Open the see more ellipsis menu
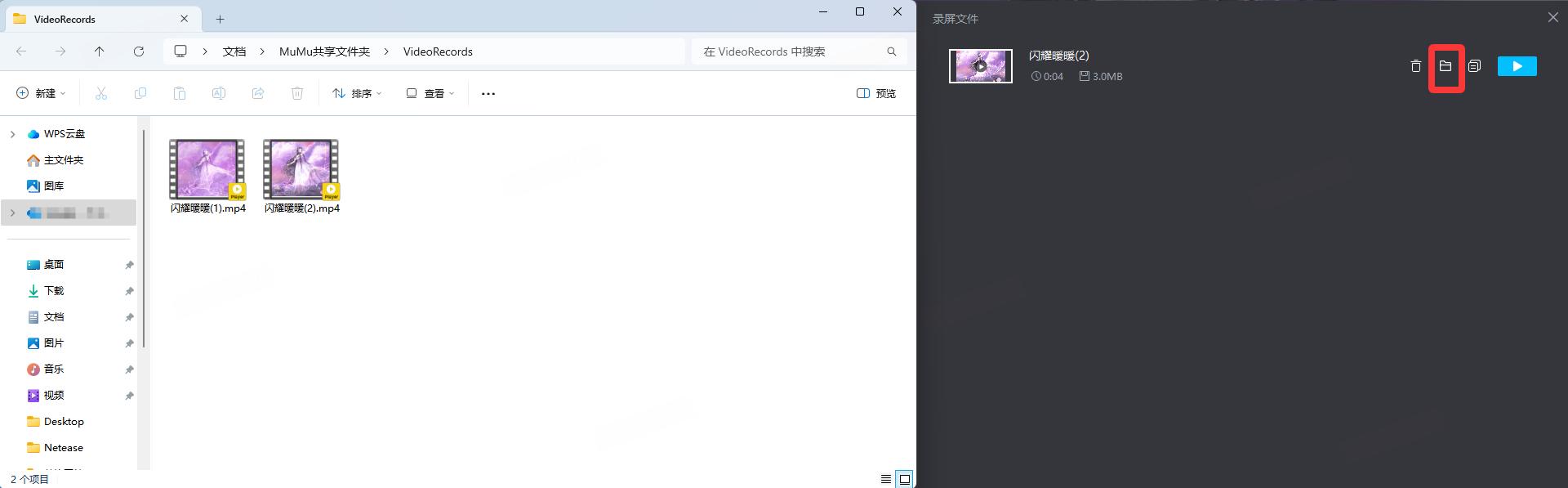1568x488 pixels. [488, 94]
